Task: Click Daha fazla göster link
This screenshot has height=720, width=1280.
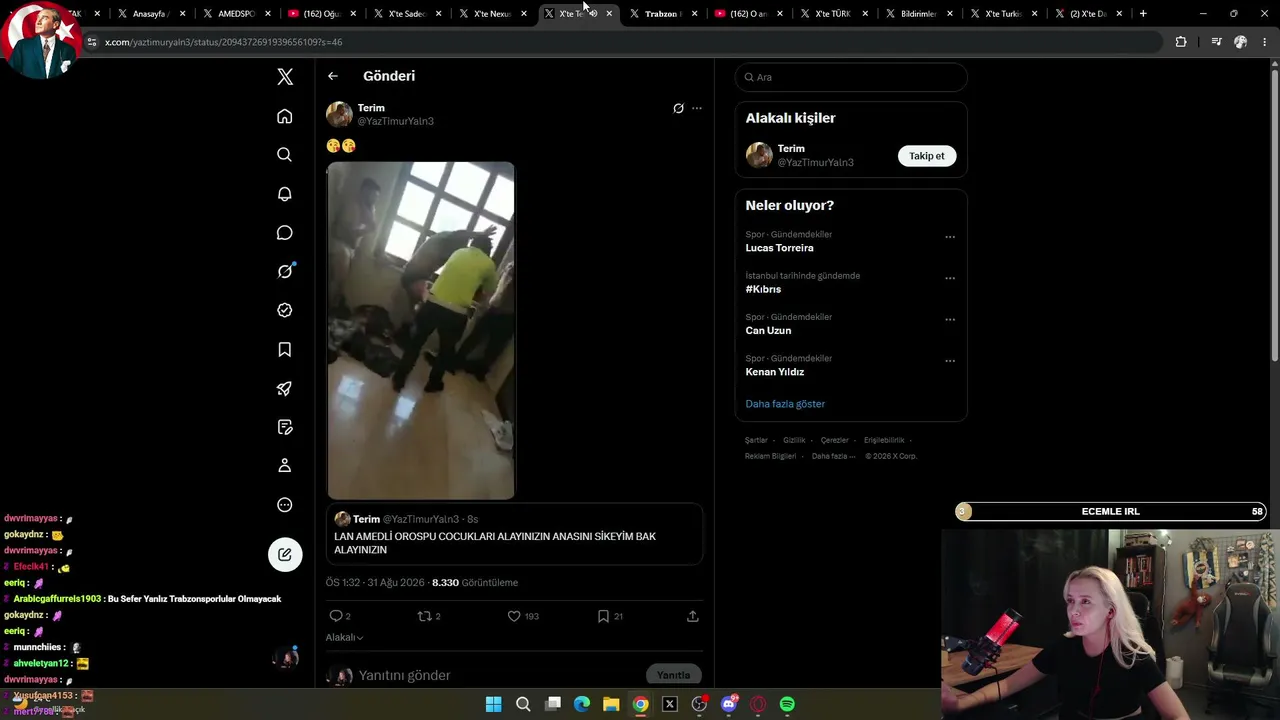Action: coord(785,404)
